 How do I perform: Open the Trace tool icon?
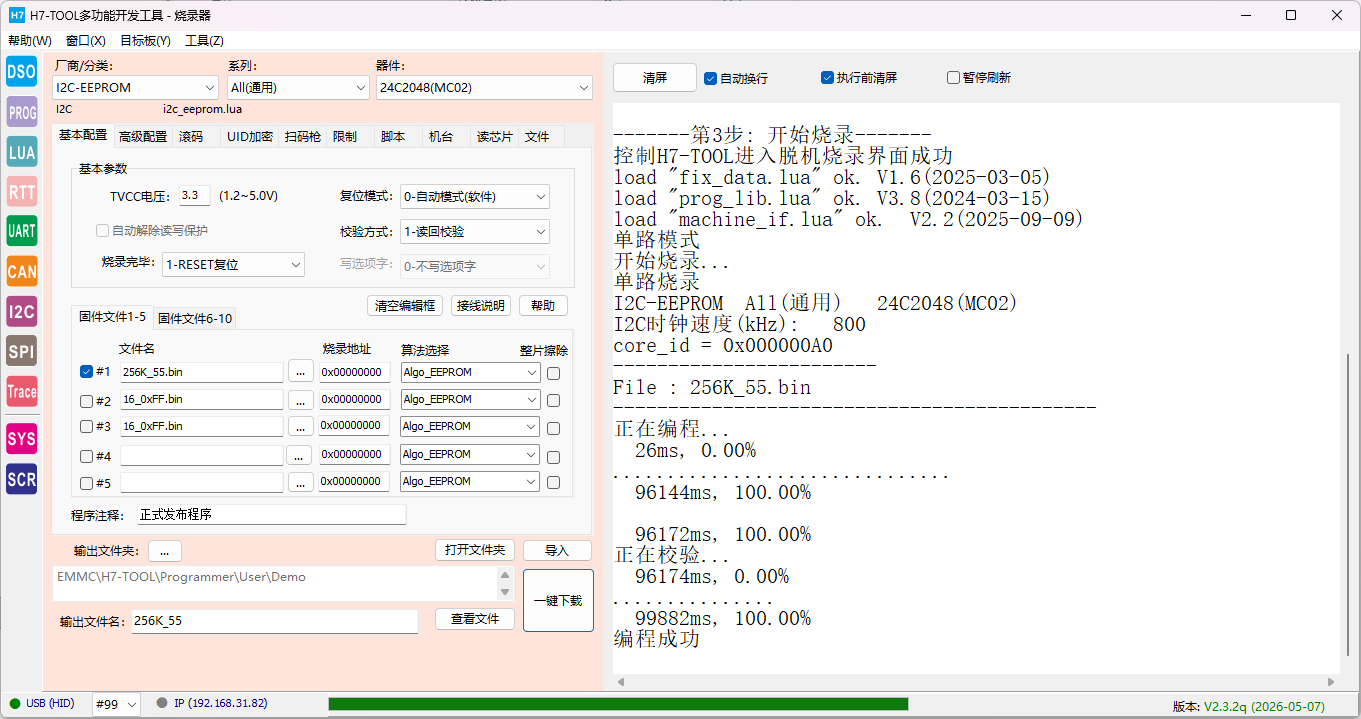21,391
